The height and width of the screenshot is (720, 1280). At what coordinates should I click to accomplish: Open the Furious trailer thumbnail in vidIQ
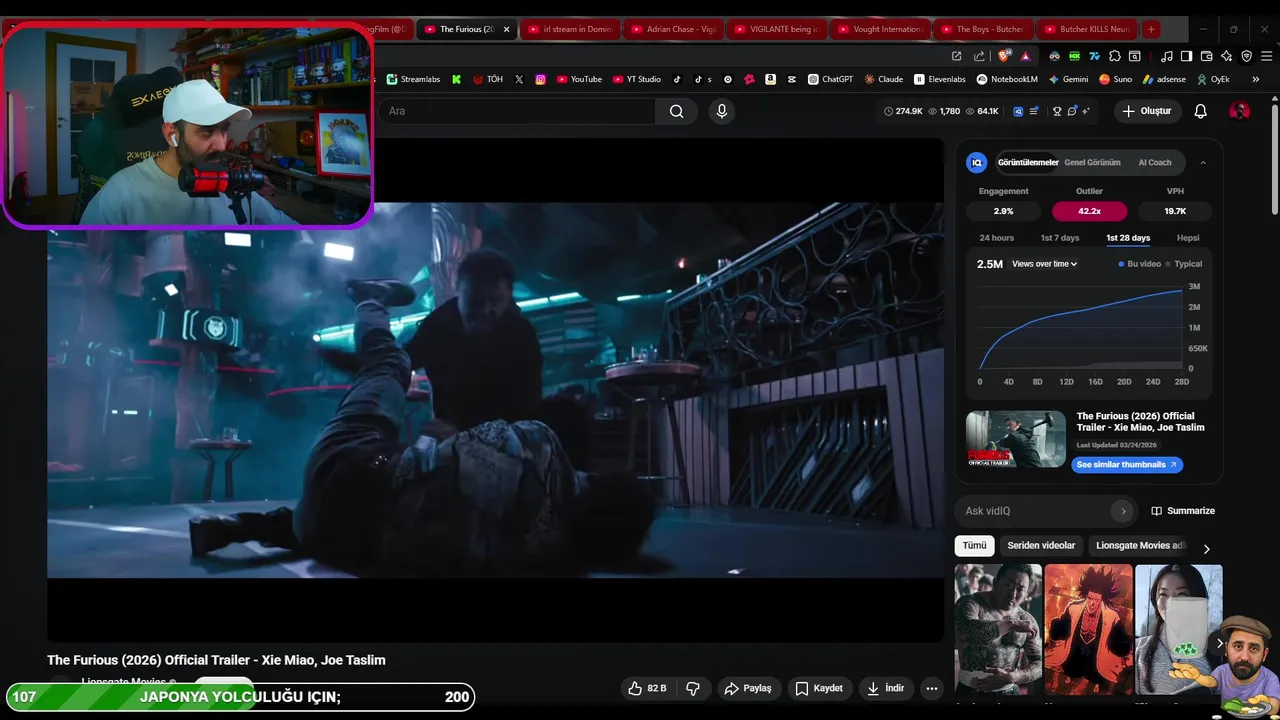point(1016,439)
